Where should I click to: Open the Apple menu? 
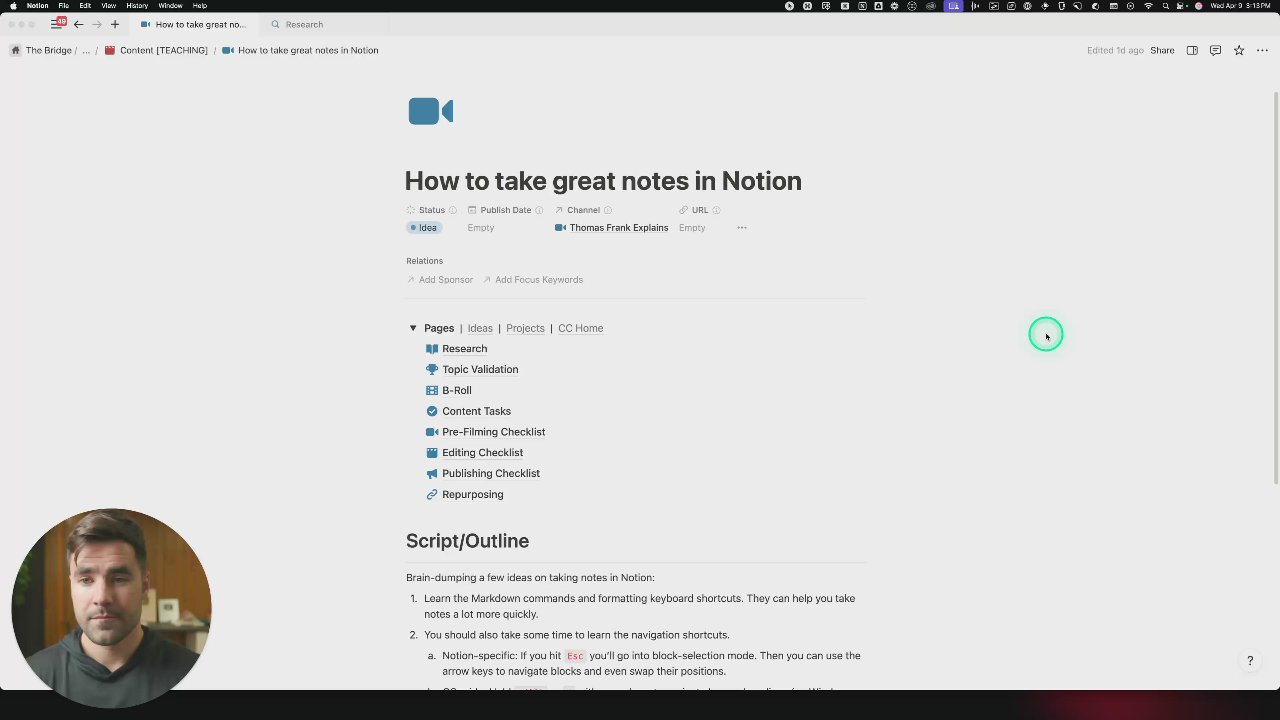click(13, 6)
